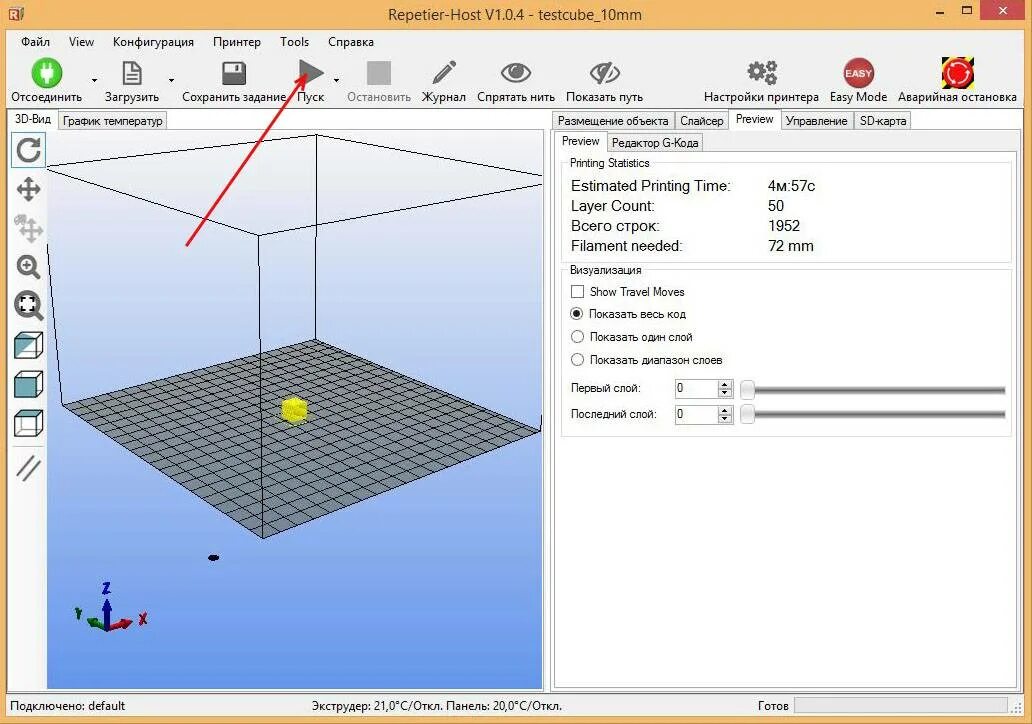Open the Принтер menu
Image resolution: width=1032 pixels, height=724 pixels.
coord(236,41)
